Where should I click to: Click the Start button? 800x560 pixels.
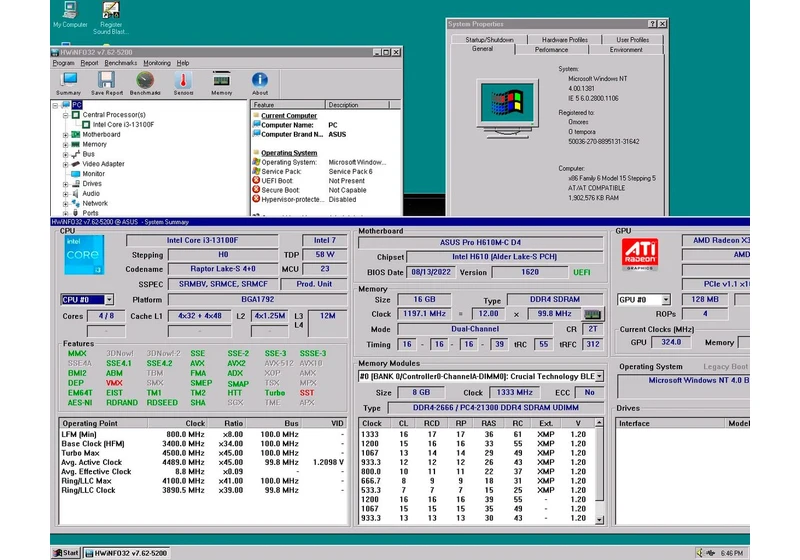click(66, 553)
